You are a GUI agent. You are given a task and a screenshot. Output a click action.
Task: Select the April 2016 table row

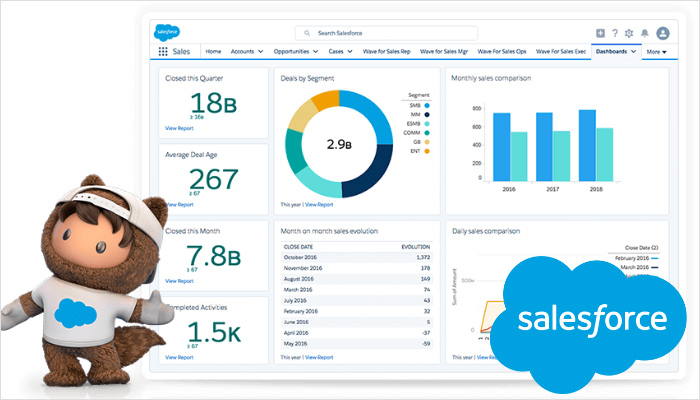click(357, 333)
